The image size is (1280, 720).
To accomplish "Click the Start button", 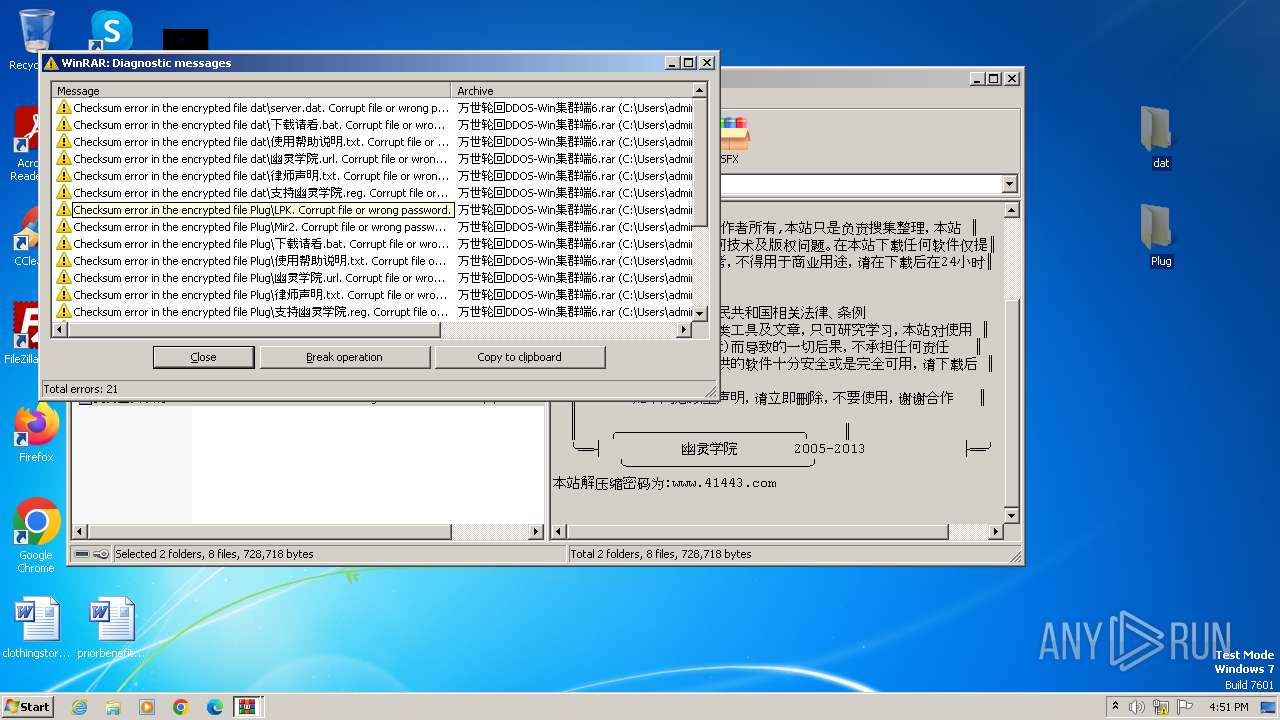I will point(28,706).
